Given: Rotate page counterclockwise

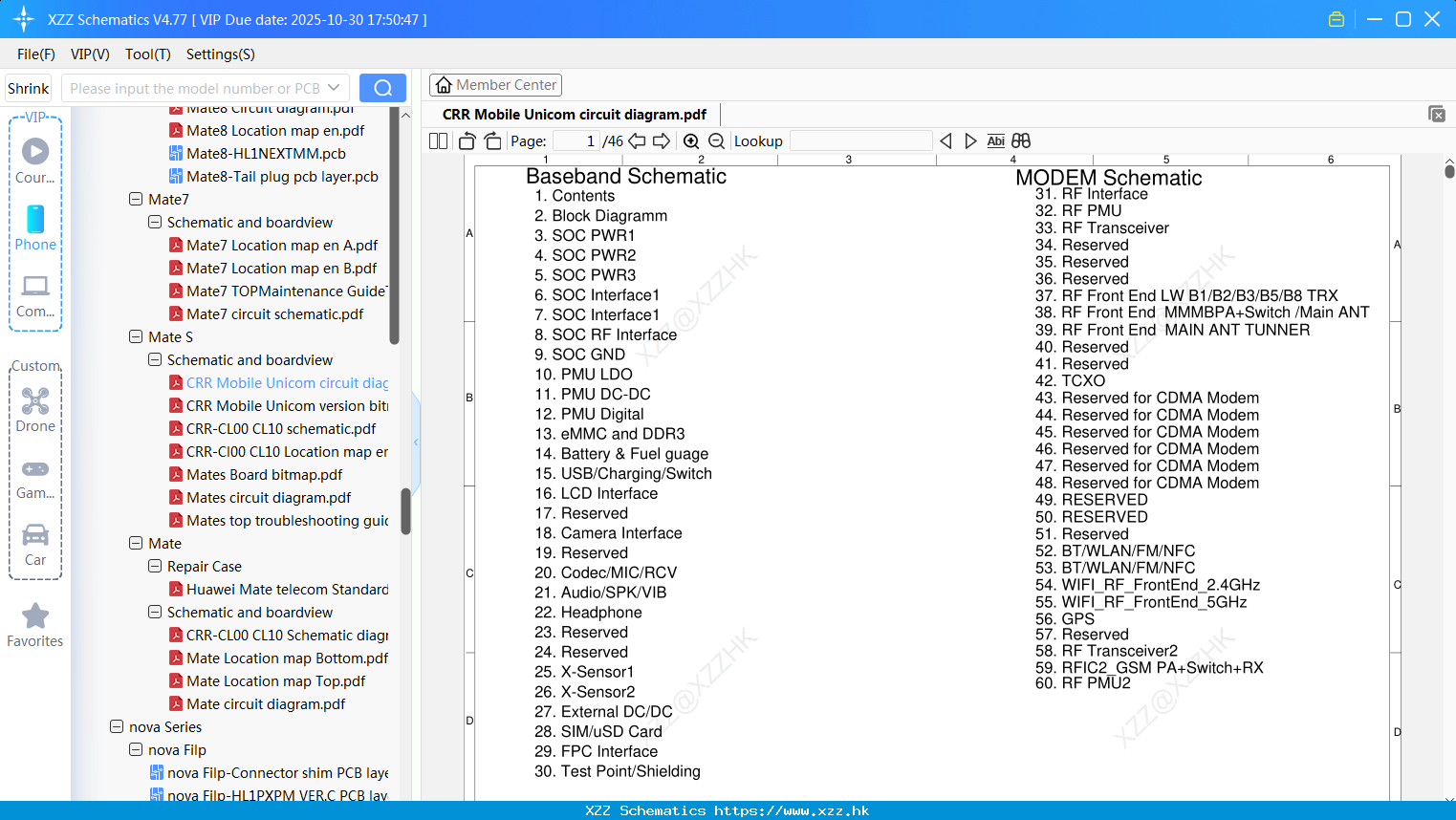Looking at the screenshot, I should point(467,140).
